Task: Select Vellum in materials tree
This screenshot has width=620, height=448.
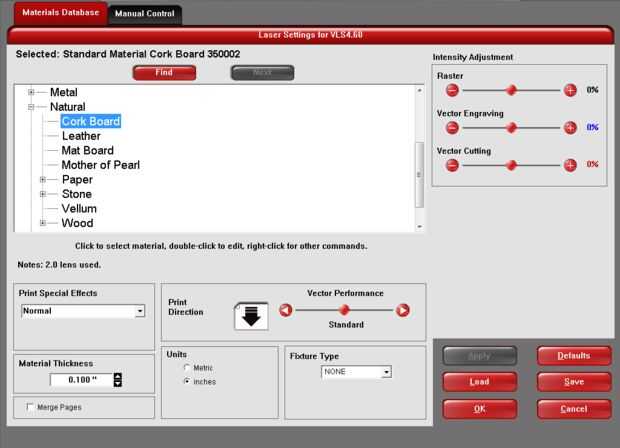Action: (x=79, y=209)
